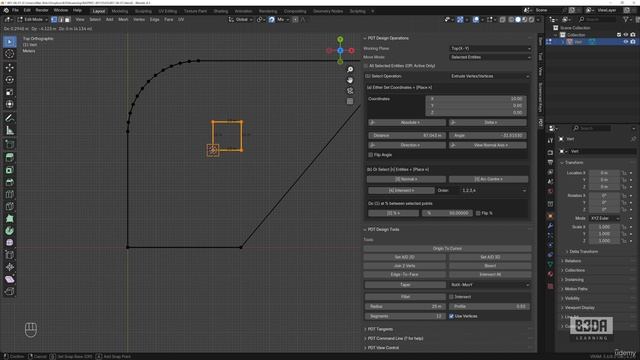Screen dimensions: 640x360
Task: Select the Select Box tool
Action: [10, 42]
